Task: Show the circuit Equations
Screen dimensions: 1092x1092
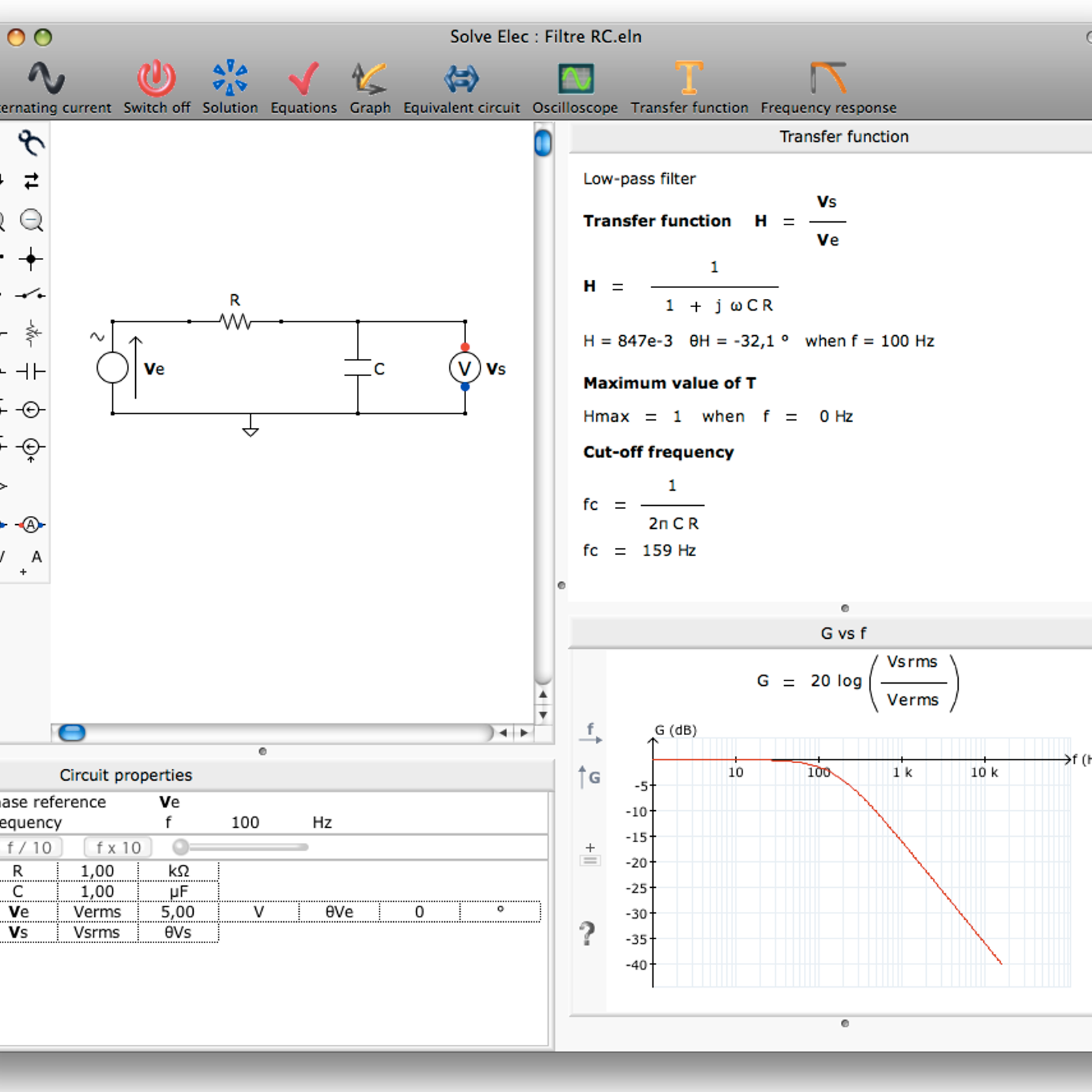Action: click(x=303, y=78)
